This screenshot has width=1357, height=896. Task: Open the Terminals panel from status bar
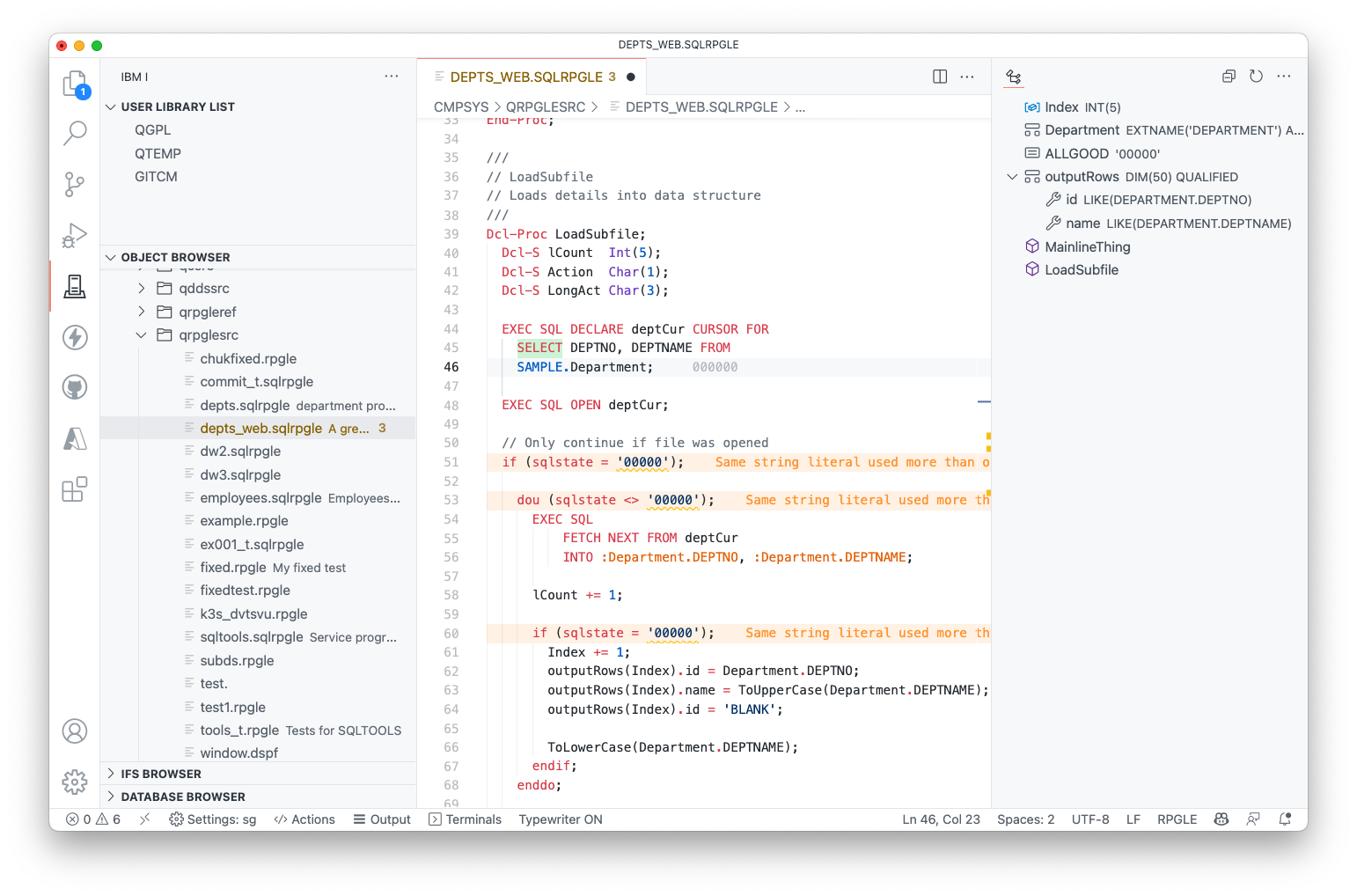point(465,819)
